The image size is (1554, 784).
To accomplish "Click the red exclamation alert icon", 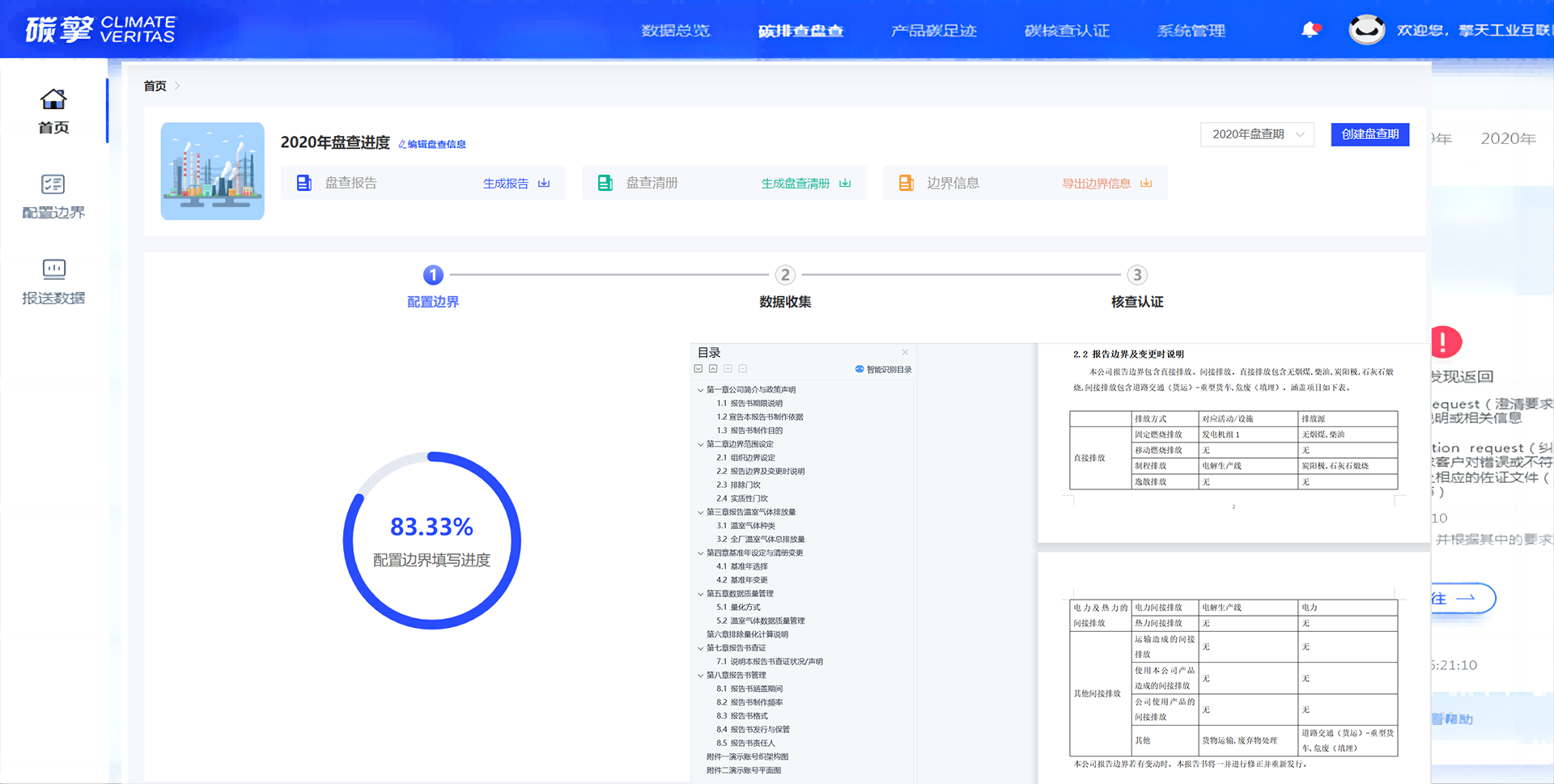I will click(x=1446, y=342).
